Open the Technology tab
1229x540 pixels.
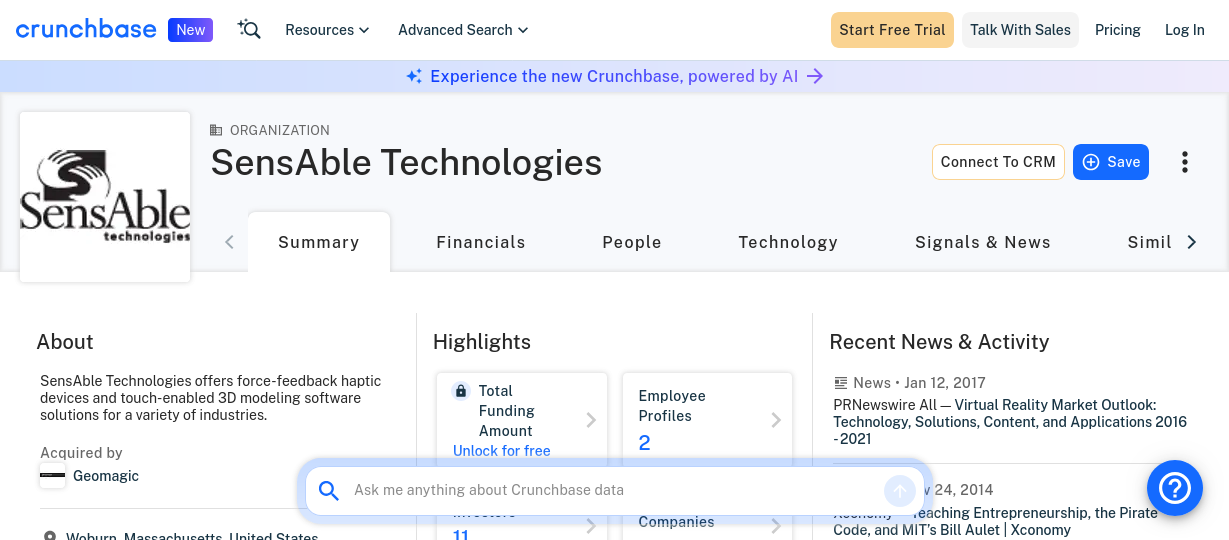(788, 242)
